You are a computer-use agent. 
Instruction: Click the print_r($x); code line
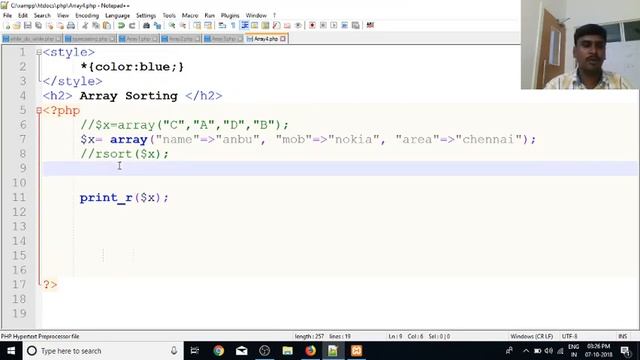click(124, 198)
